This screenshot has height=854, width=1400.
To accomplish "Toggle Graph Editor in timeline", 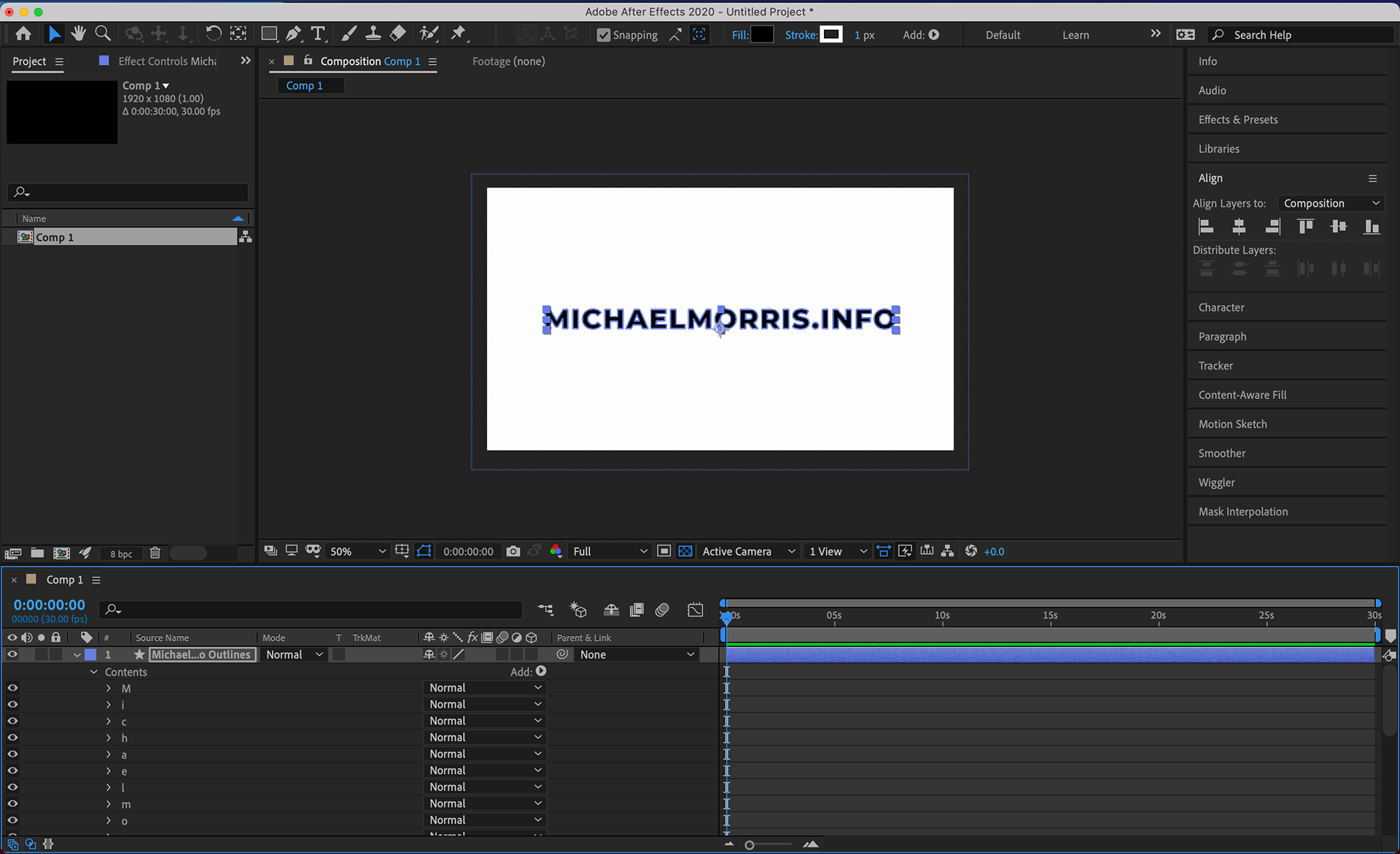I will [695, 610].
